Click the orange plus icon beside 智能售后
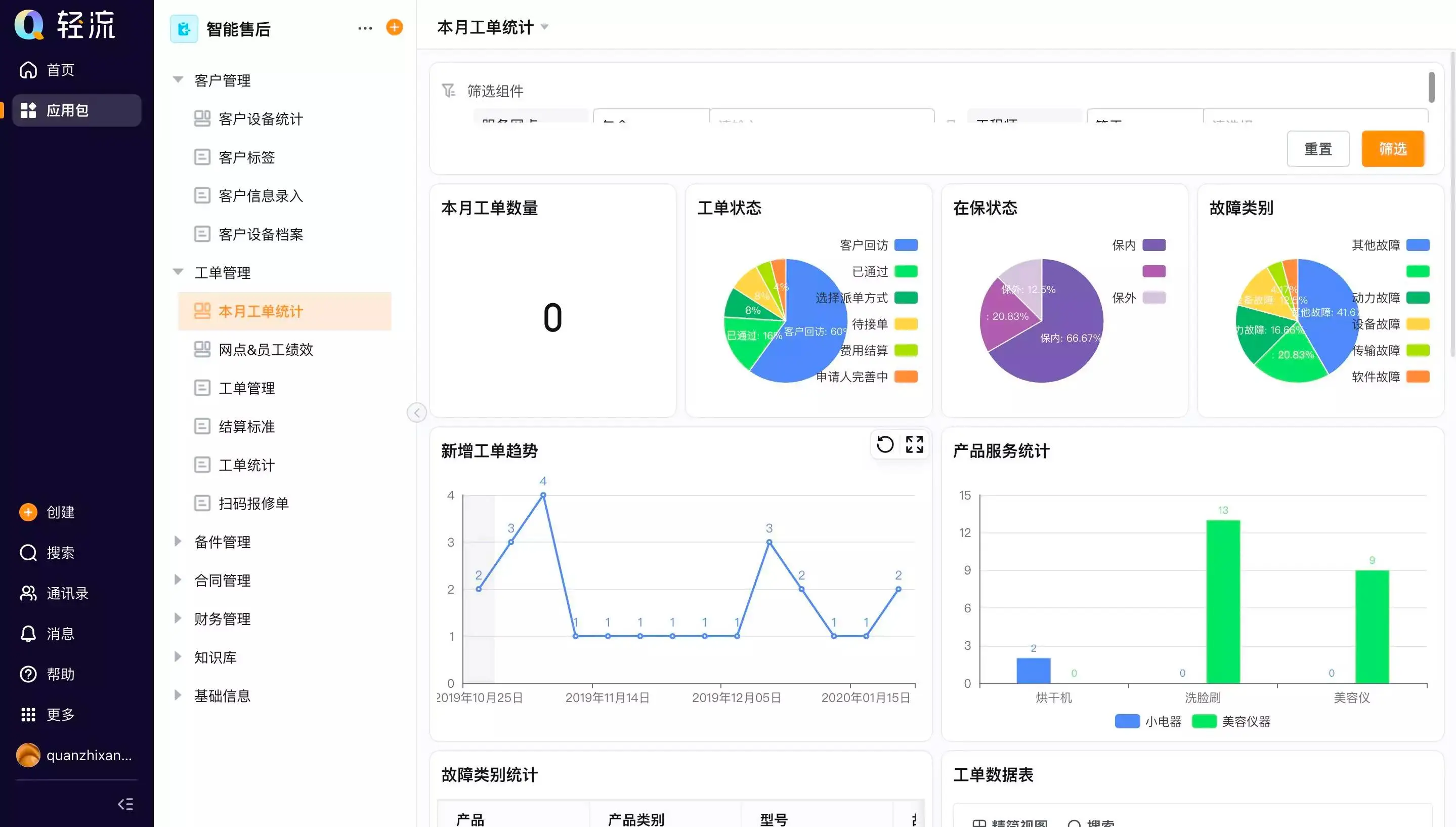Viewport: 1456px width, 827px height. [x=394, y=27]
